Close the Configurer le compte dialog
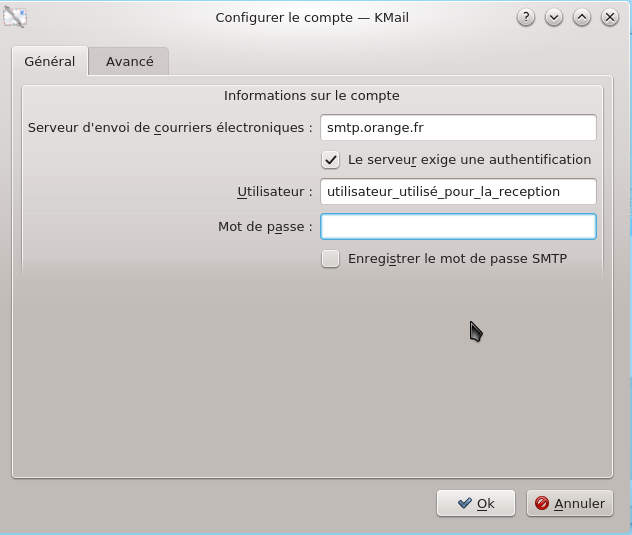This screenshot has height=535, width=632. click(x=610, y=17)
